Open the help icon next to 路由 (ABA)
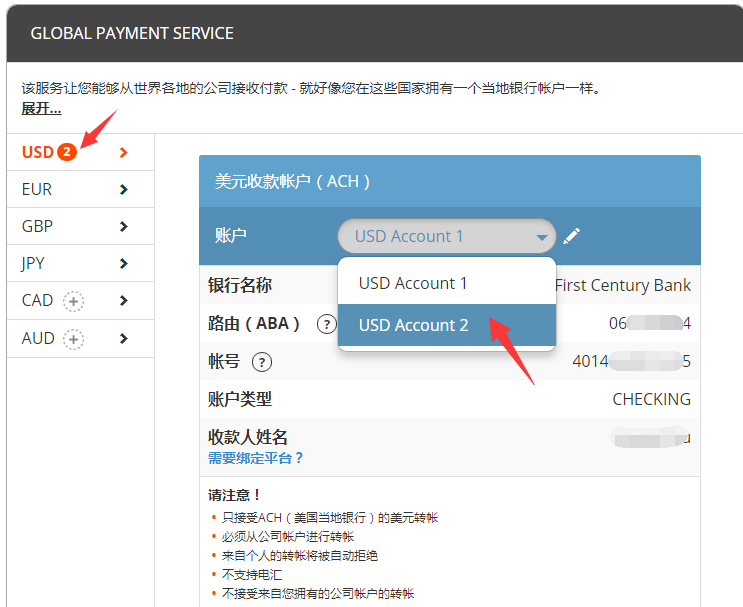 (326, 325)
